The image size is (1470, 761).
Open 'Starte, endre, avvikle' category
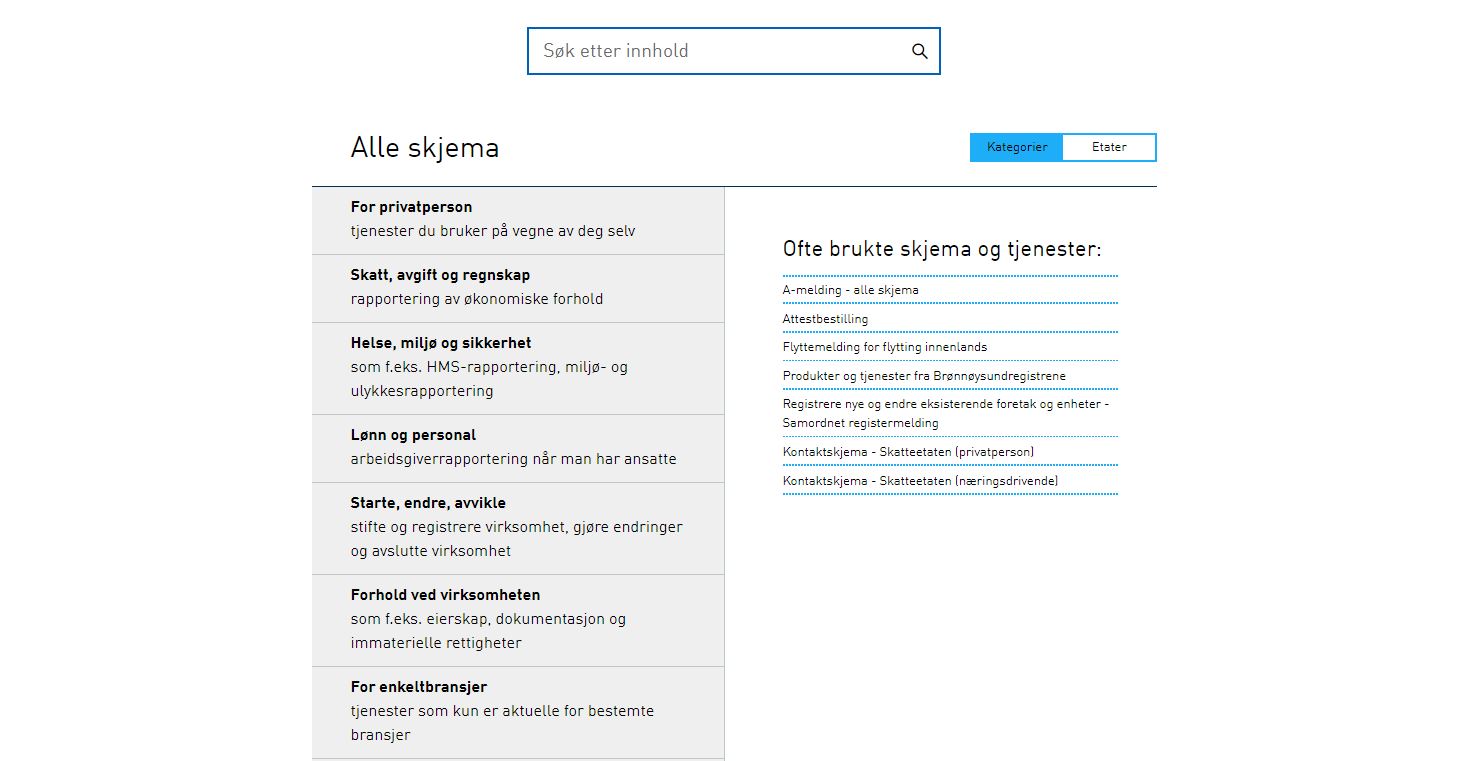click(x=517, y=527)
